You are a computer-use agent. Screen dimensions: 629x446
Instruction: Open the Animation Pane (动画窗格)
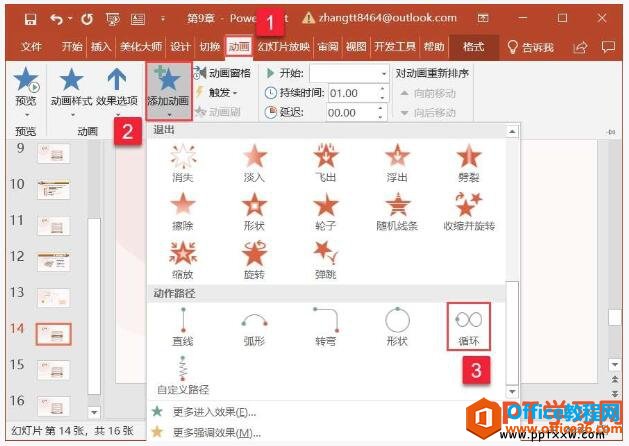pyautogui.click(x=223, y=73)
